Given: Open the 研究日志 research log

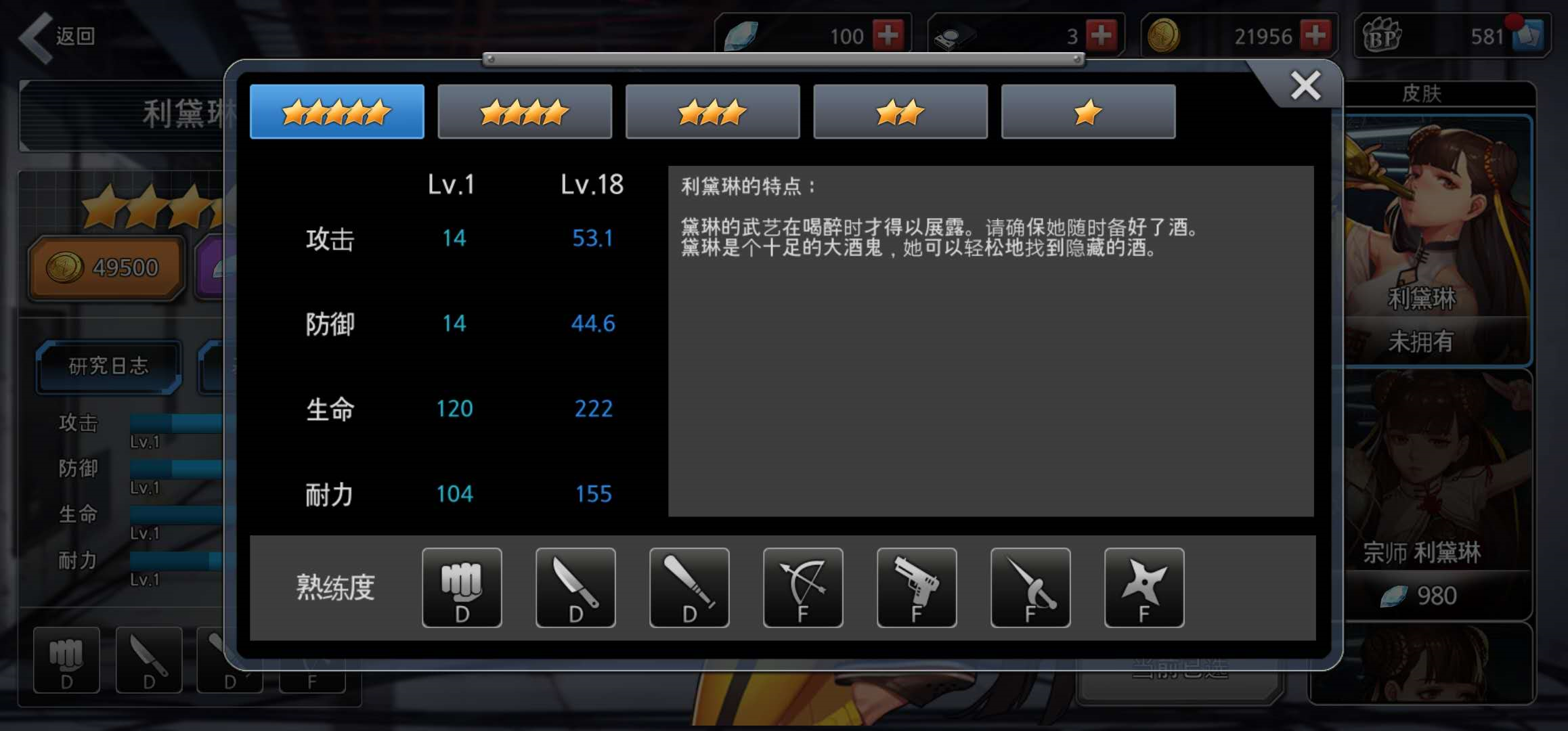Looking at the screenshot, I should pyautogui.click(x=108, y=366).
